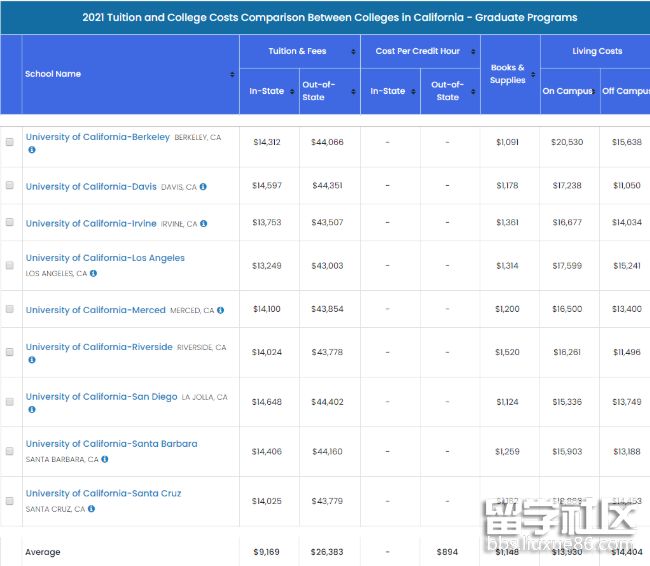Click the School Name column header
This screenshot has height=566, width=650.
pyautogui.click(x=131, y=74)
